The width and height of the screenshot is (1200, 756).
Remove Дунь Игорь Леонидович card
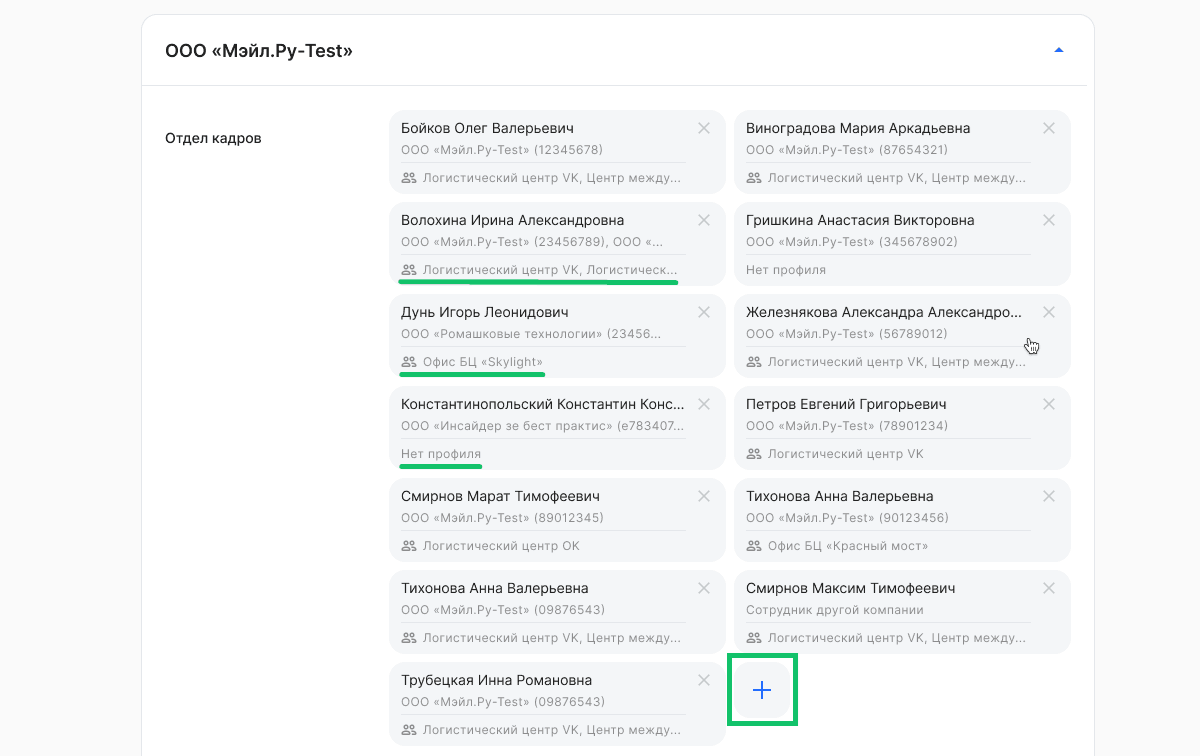pos(704,312)
